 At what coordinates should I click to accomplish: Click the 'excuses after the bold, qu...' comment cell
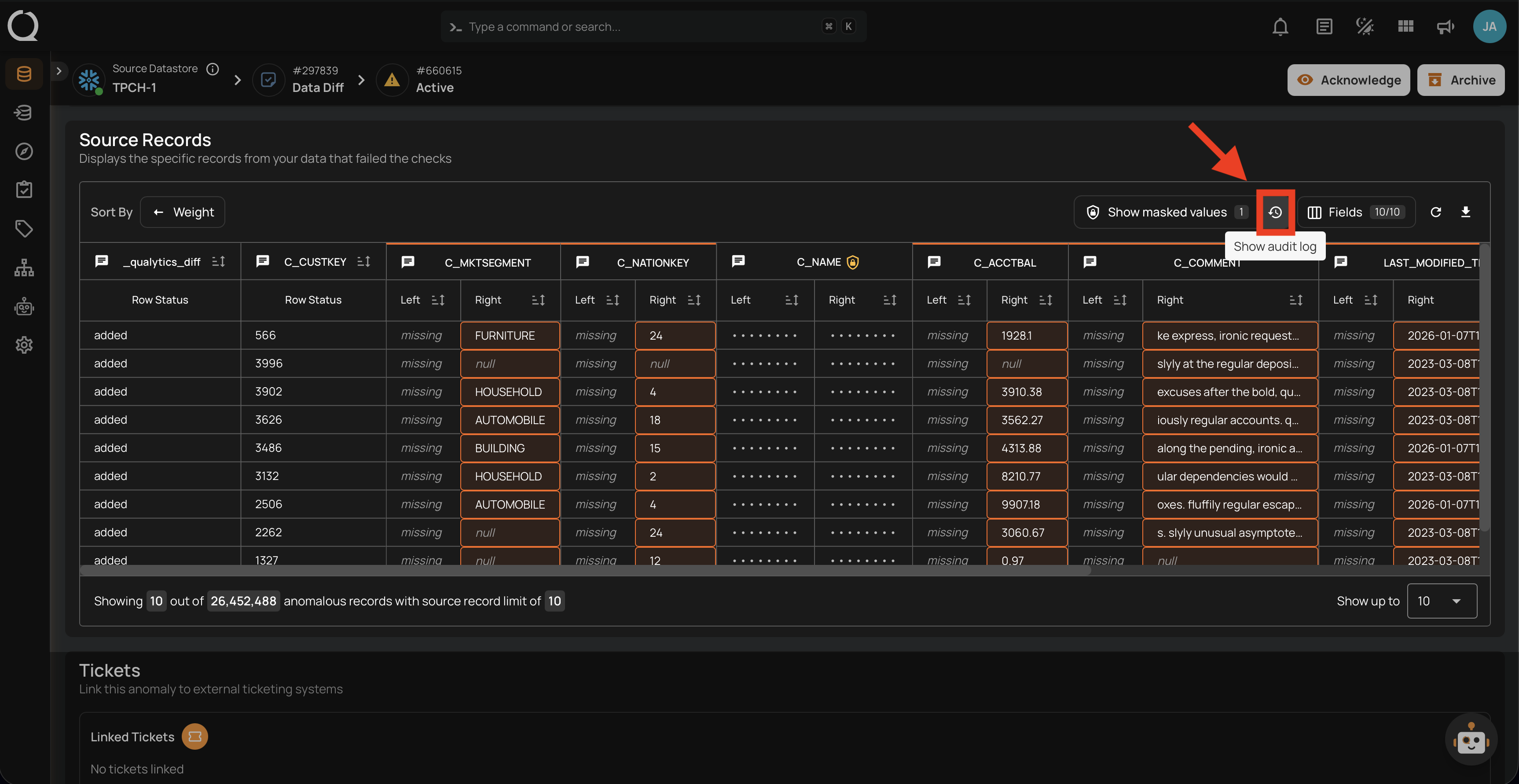tap(1230, 392)
